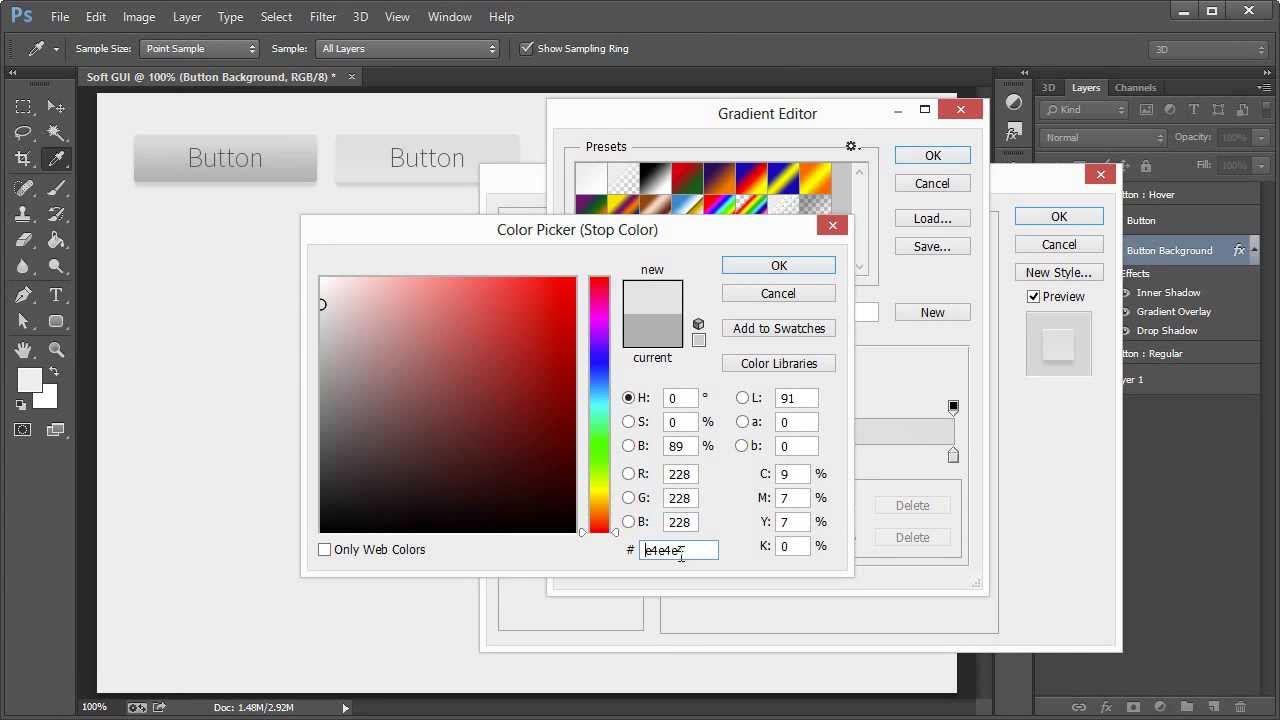Click New Style in Layer Style dialog
This screenshot has width=1280, height=720.
1058,272
